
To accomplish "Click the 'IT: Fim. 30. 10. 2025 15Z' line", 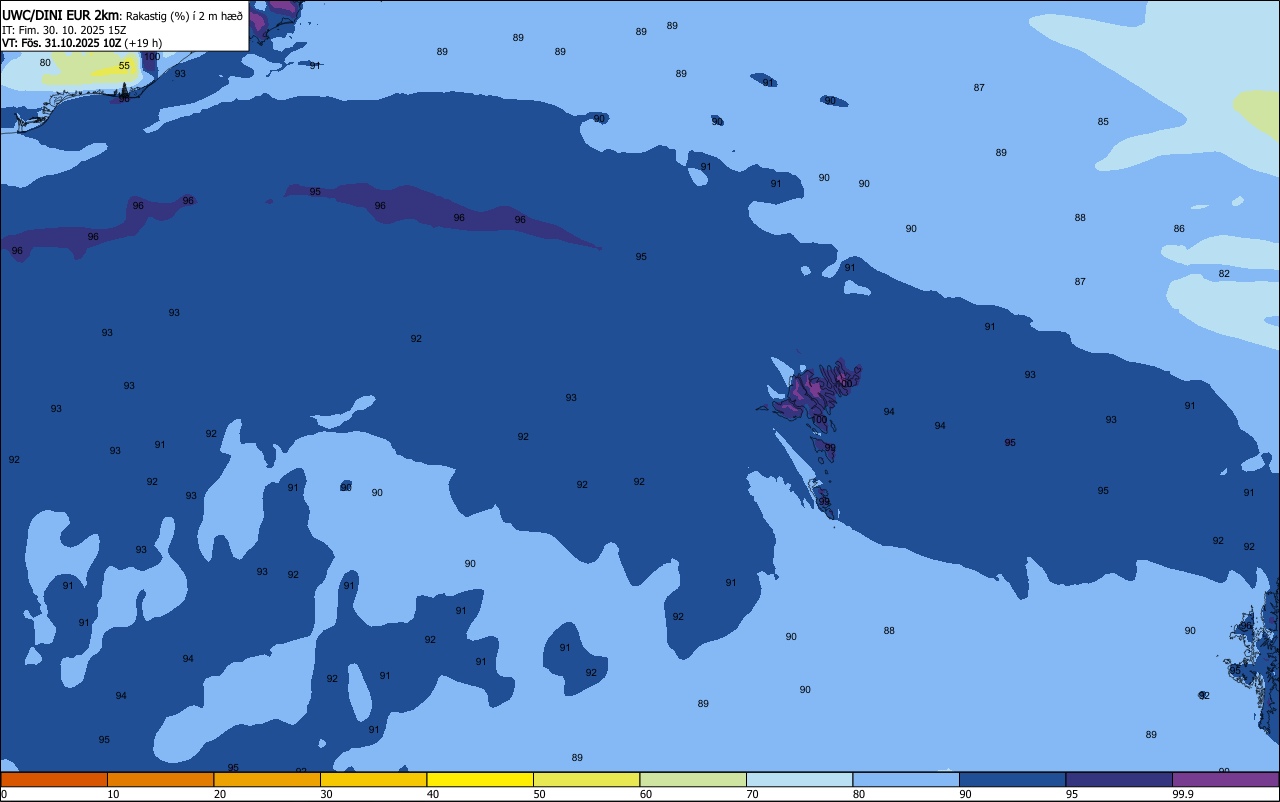I will (64, 29).
